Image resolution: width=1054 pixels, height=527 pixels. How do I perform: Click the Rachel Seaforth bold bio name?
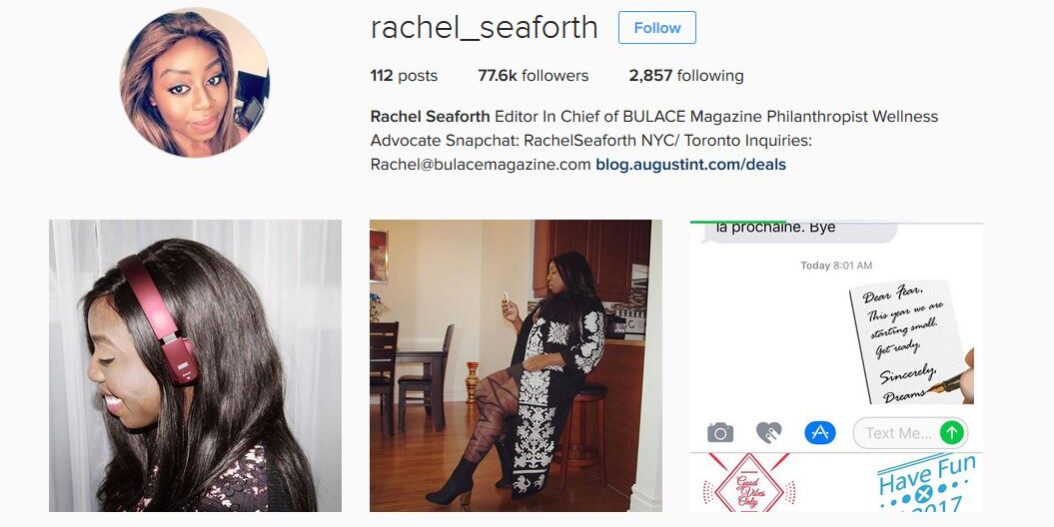[430, 116]
